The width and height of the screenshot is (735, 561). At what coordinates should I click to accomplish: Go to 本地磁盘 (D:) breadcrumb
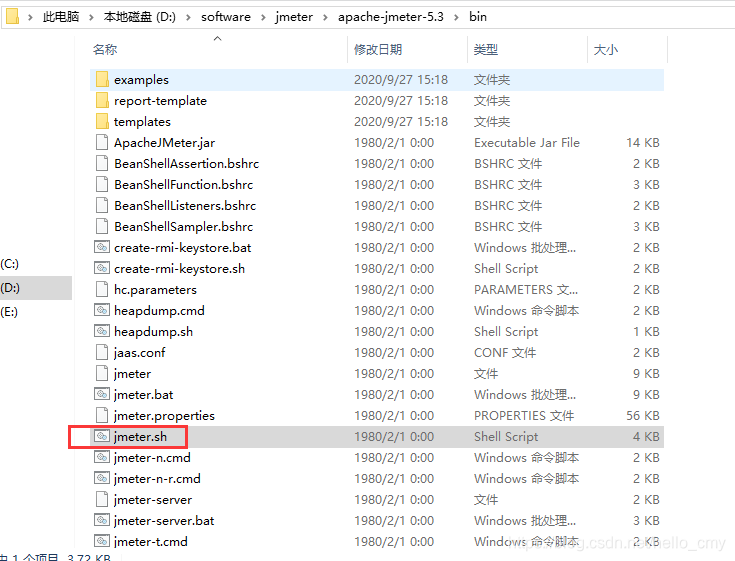140,17
